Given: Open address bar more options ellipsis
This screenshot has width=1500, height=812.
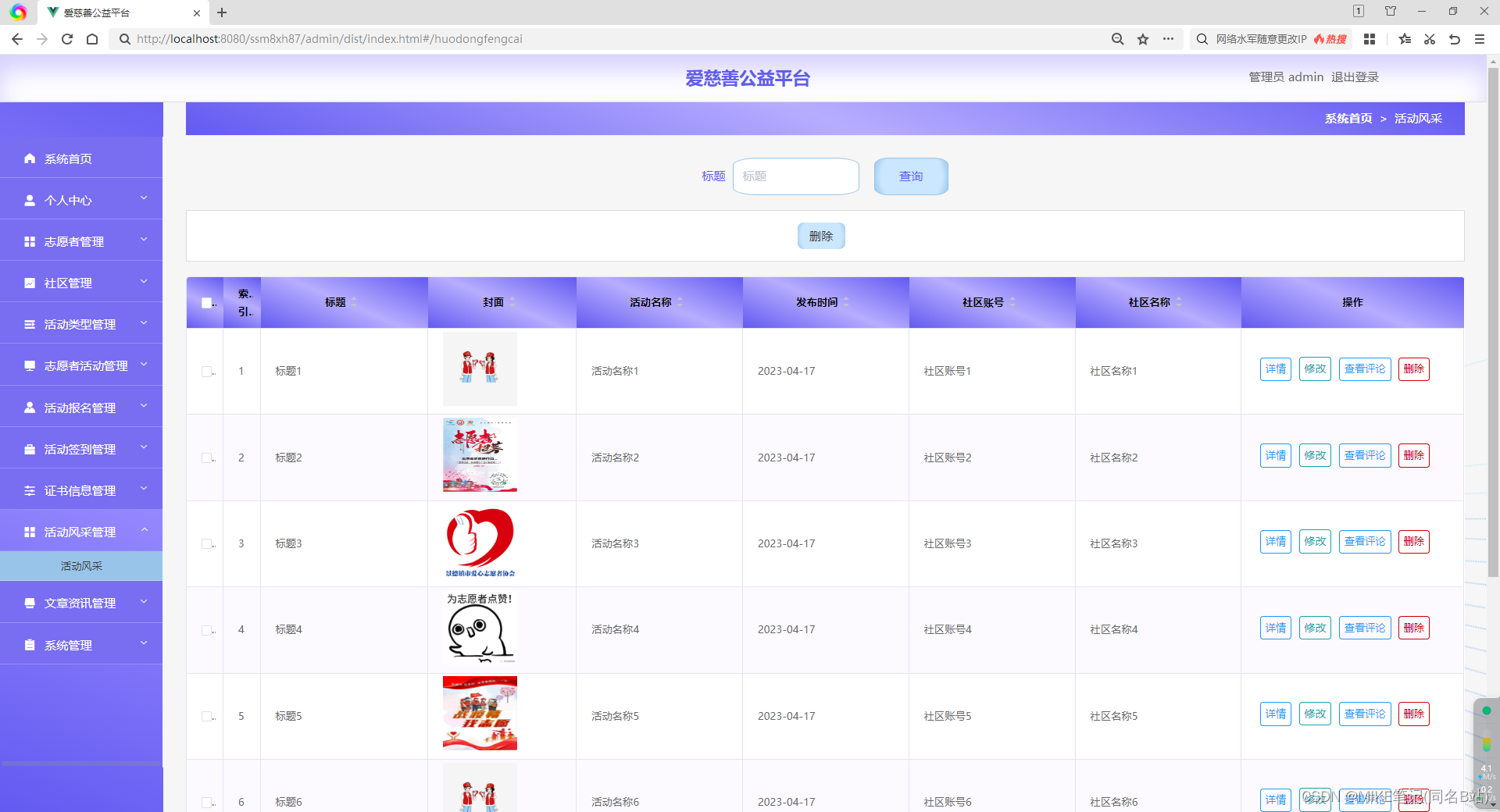Looking at the screenshot, I should tap(1168, 39).
